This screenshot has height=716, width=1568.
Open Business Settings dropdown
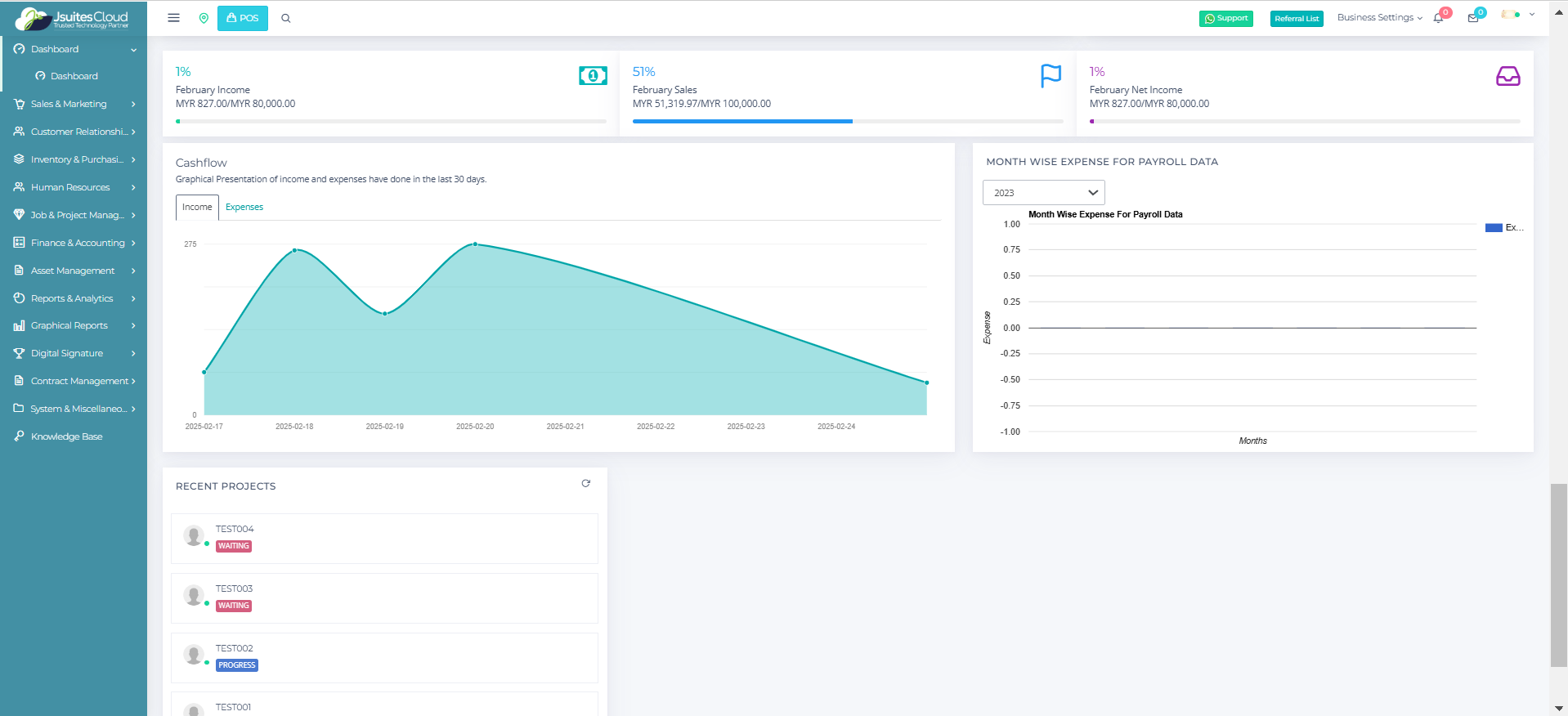coord(1379,18)
